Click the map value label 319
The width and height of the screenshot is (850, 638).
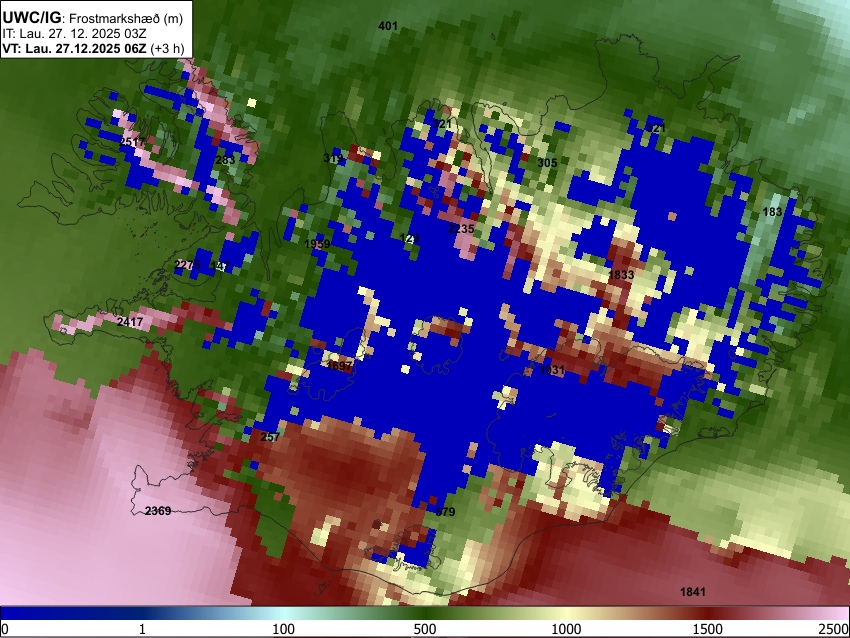pos(333,158)
